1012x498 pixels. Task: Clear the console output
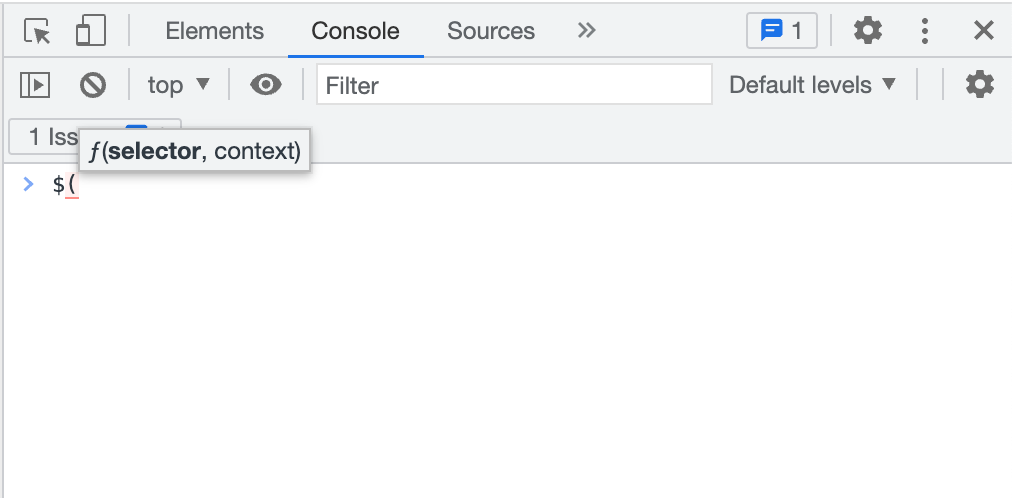point(93,85)
